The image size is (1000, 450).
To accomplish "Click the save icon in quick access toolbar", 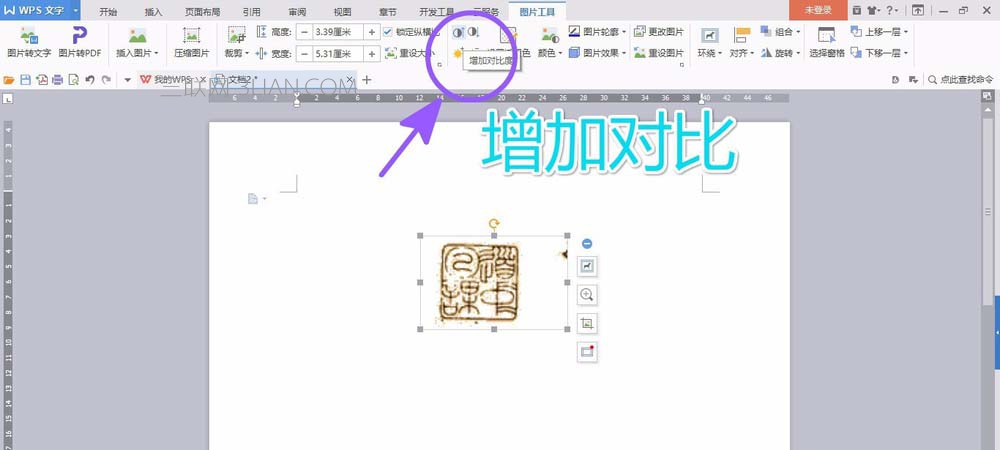I will (26, 80).
